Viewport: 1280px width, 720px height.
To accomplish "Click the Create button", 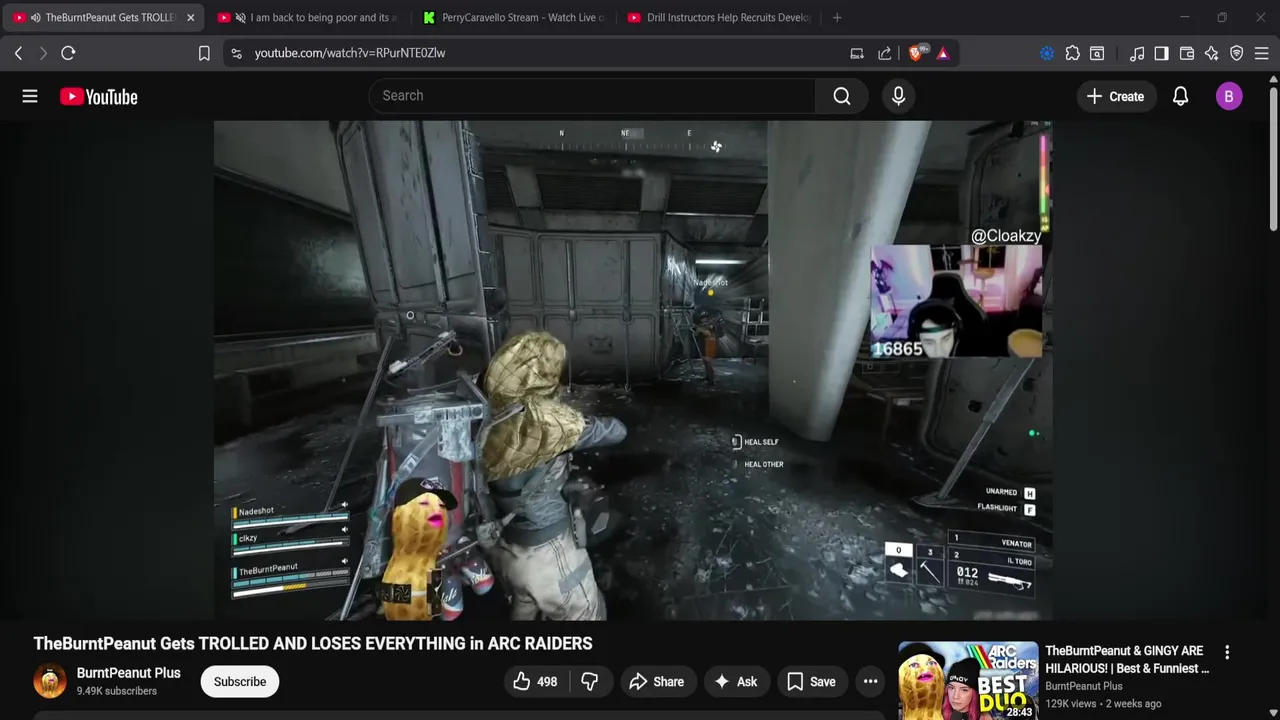I will click(1116, 96).
